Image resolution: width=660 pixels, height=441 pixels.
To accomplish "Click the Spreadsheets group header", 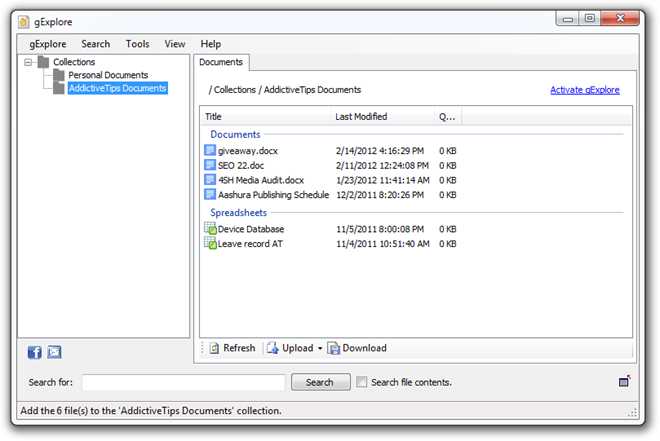I will click(x=238, y=213).
